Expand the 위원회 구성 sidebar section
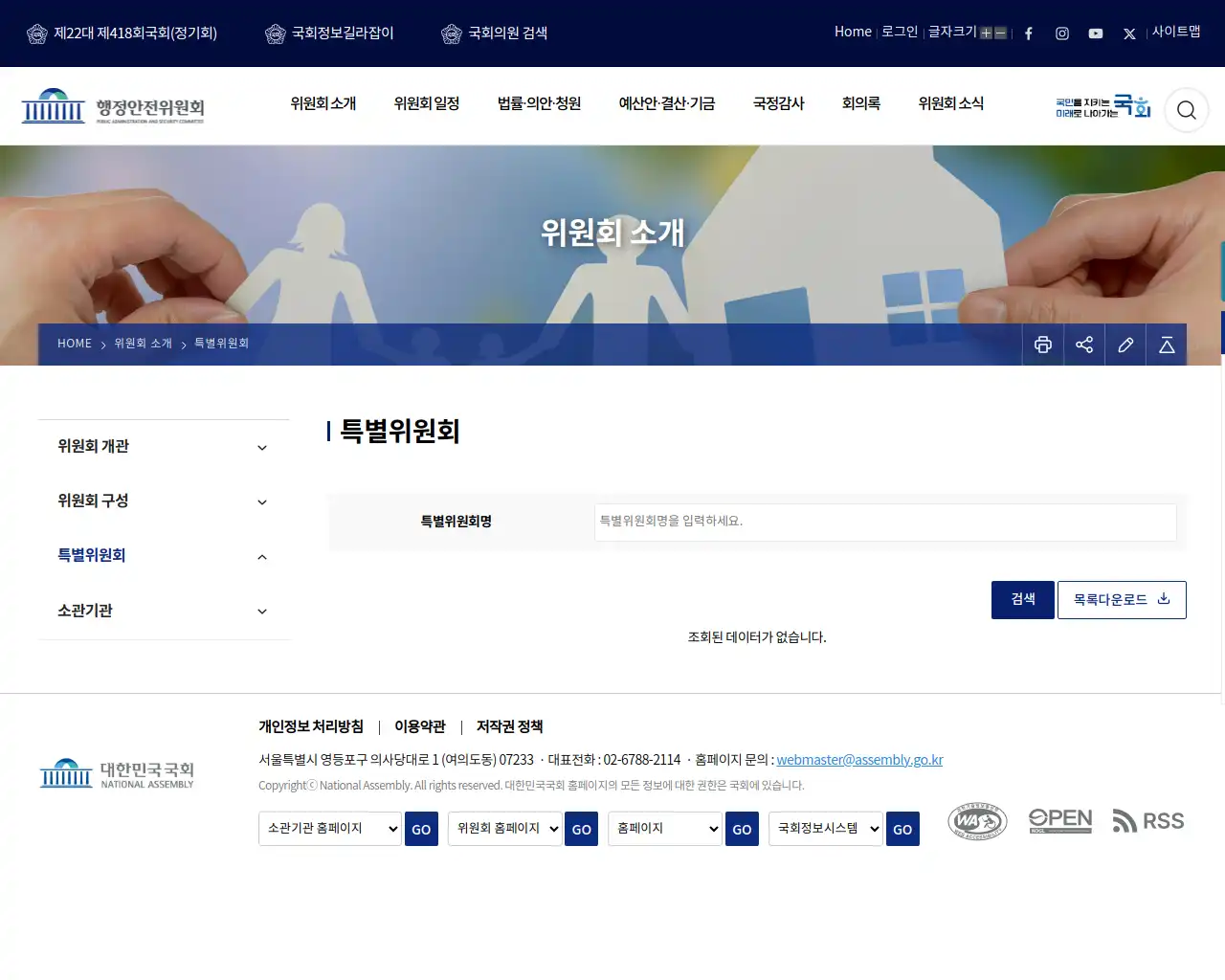The image size is (1225, 980). [164, 501]
